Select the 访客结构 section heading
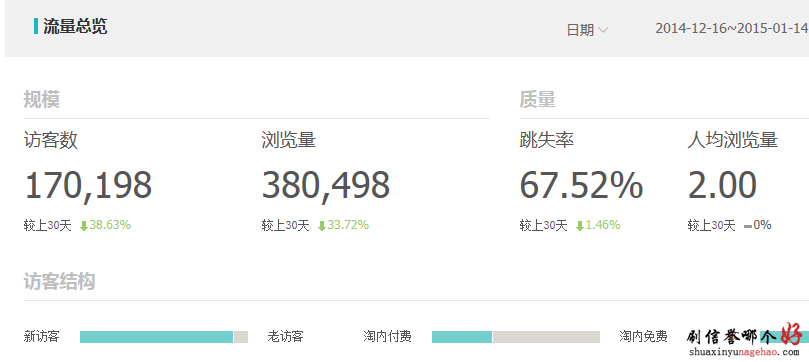 click(x=59, y=282)
